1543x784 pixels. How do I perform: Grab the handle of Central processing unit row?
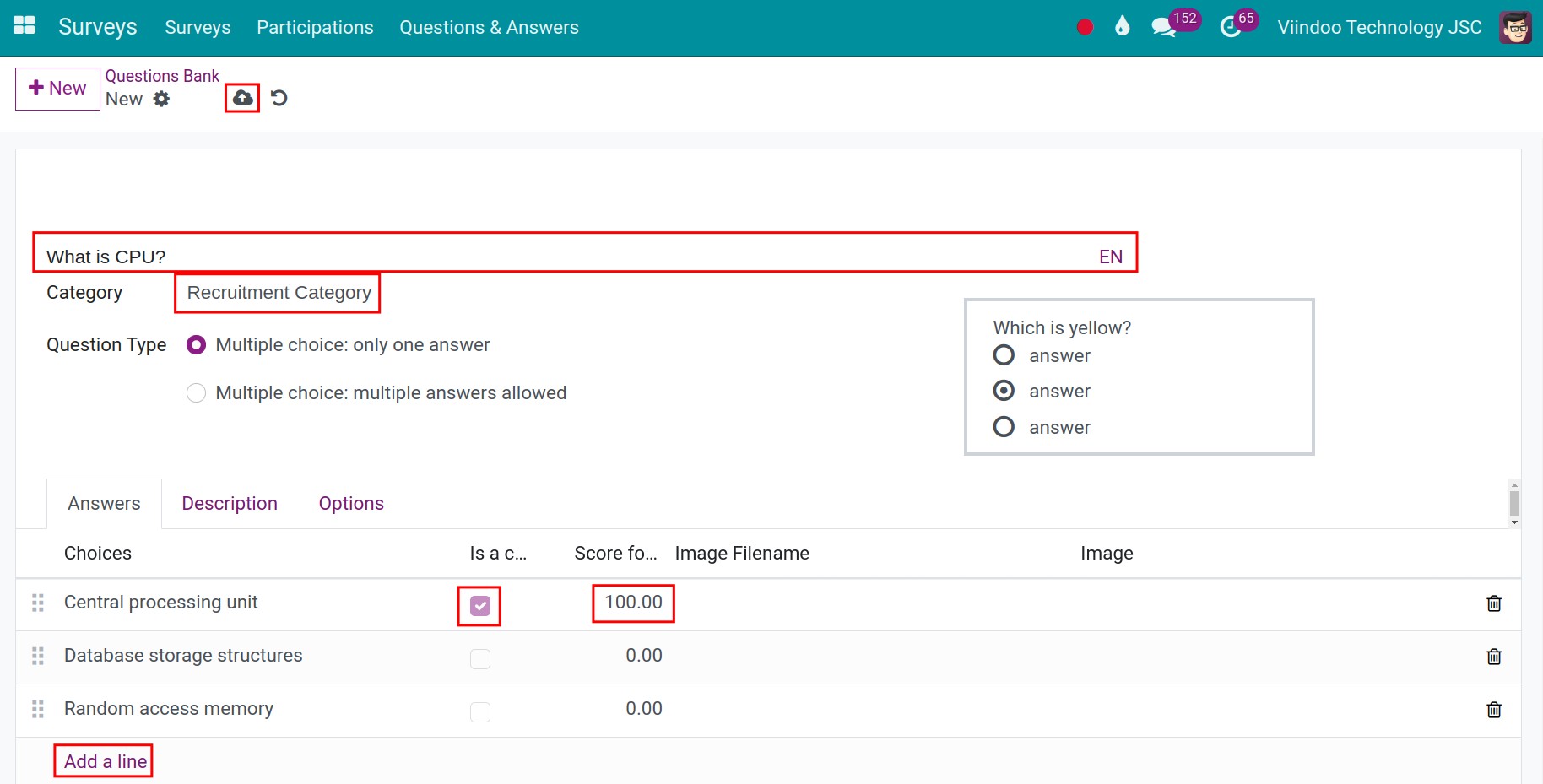tap(38, 603)
